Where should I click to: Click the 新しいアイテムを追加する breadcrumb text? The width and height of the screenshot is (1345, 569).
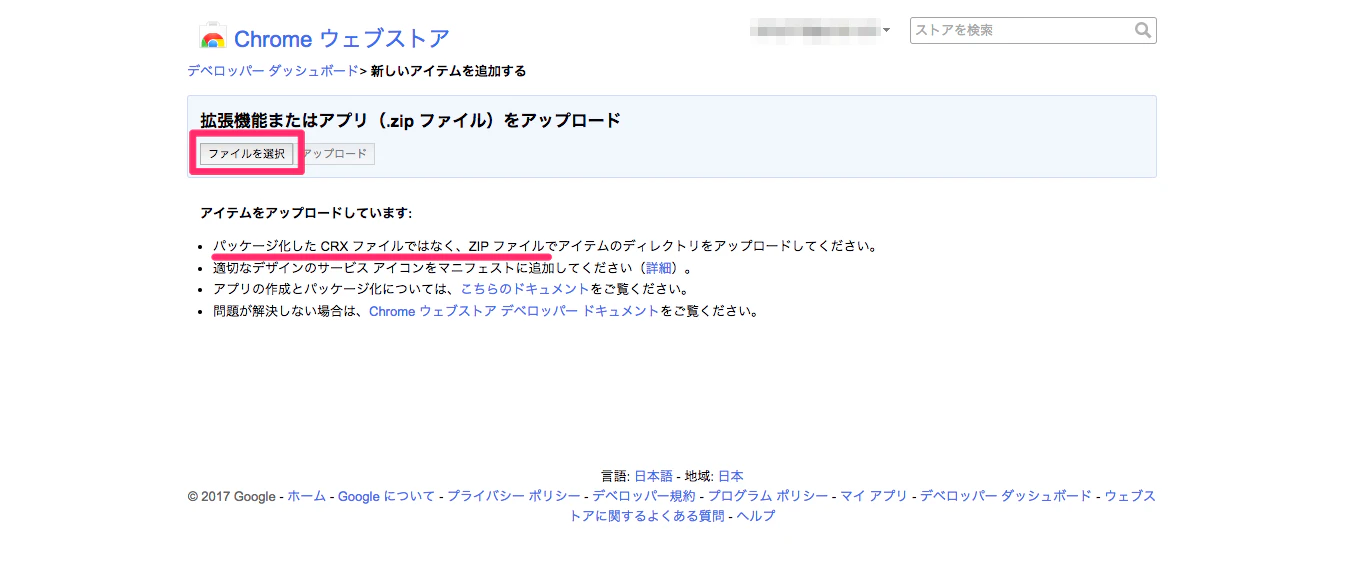pyautogui.click(x=449, y=71)
